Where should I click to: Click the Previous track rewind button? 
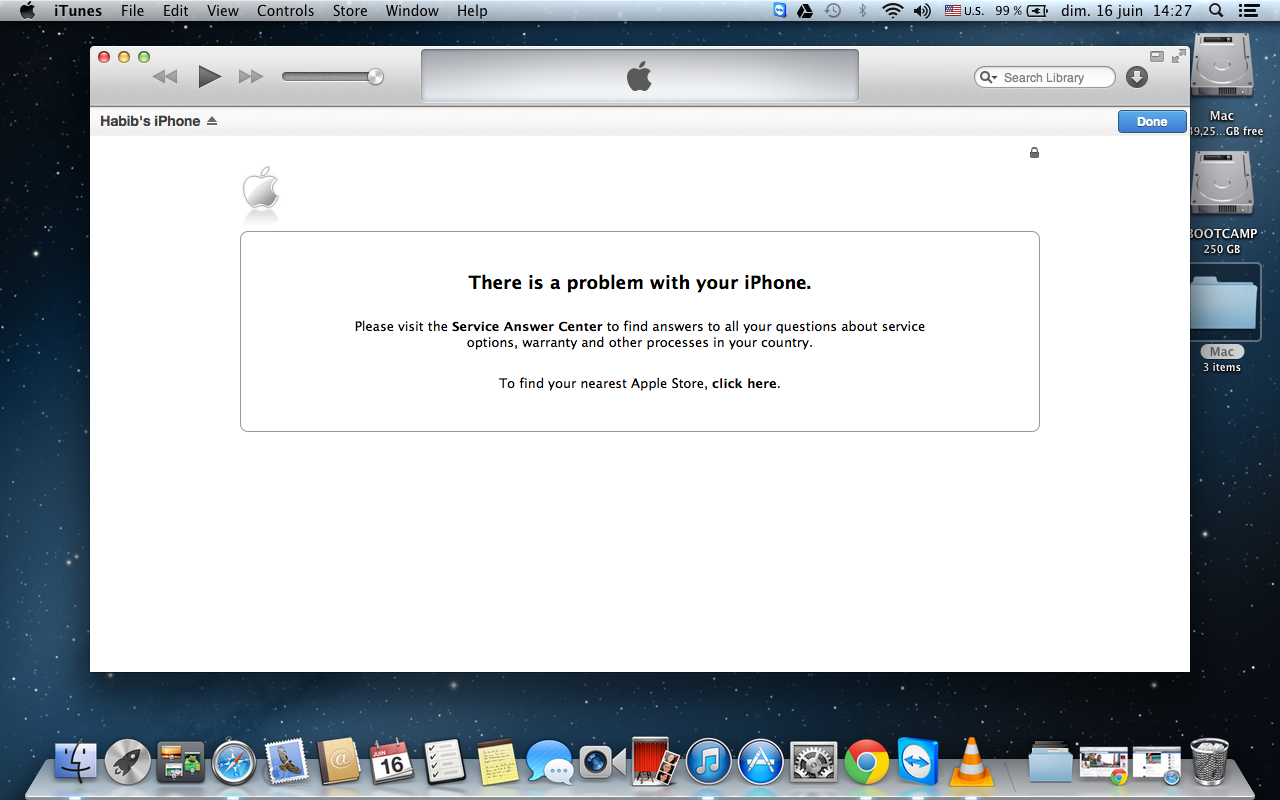[165, 77]
